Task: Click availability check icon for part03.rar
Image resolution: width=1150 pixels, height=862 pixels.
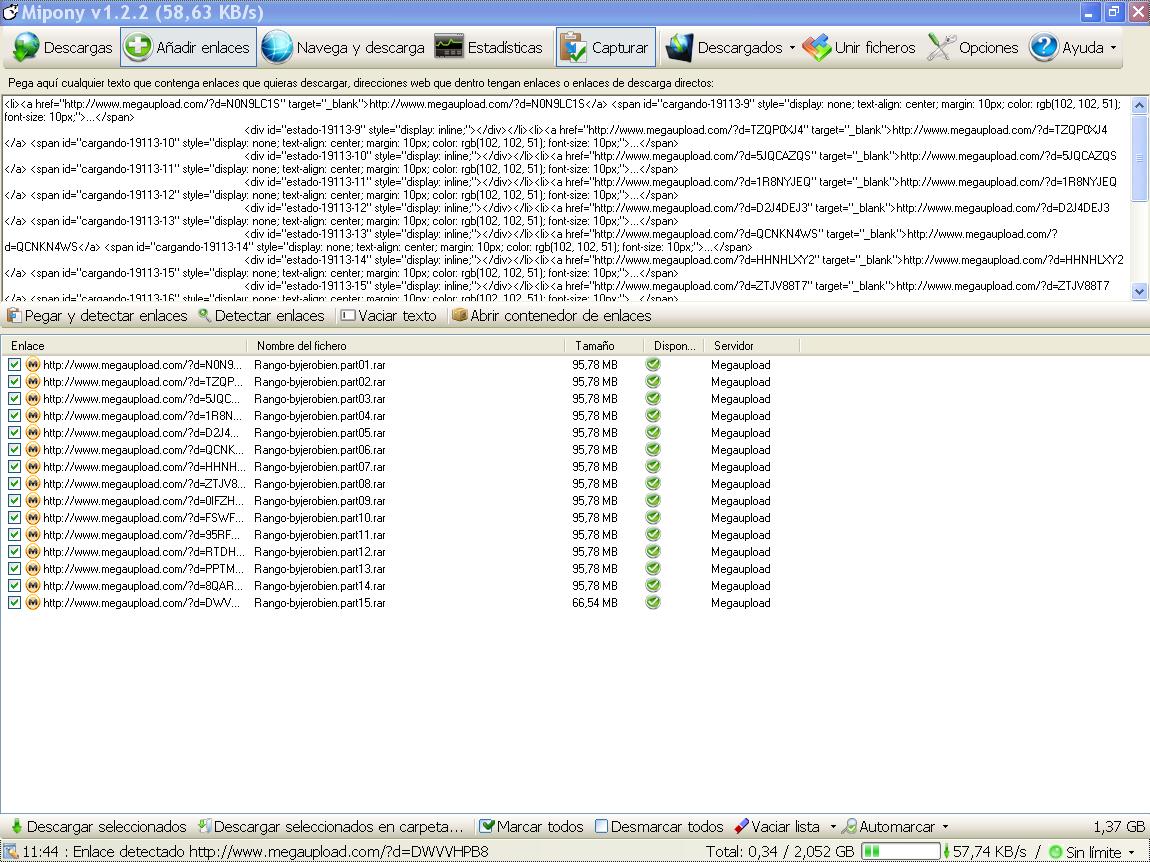Action: pyautogui.click(x=653, y=398)
